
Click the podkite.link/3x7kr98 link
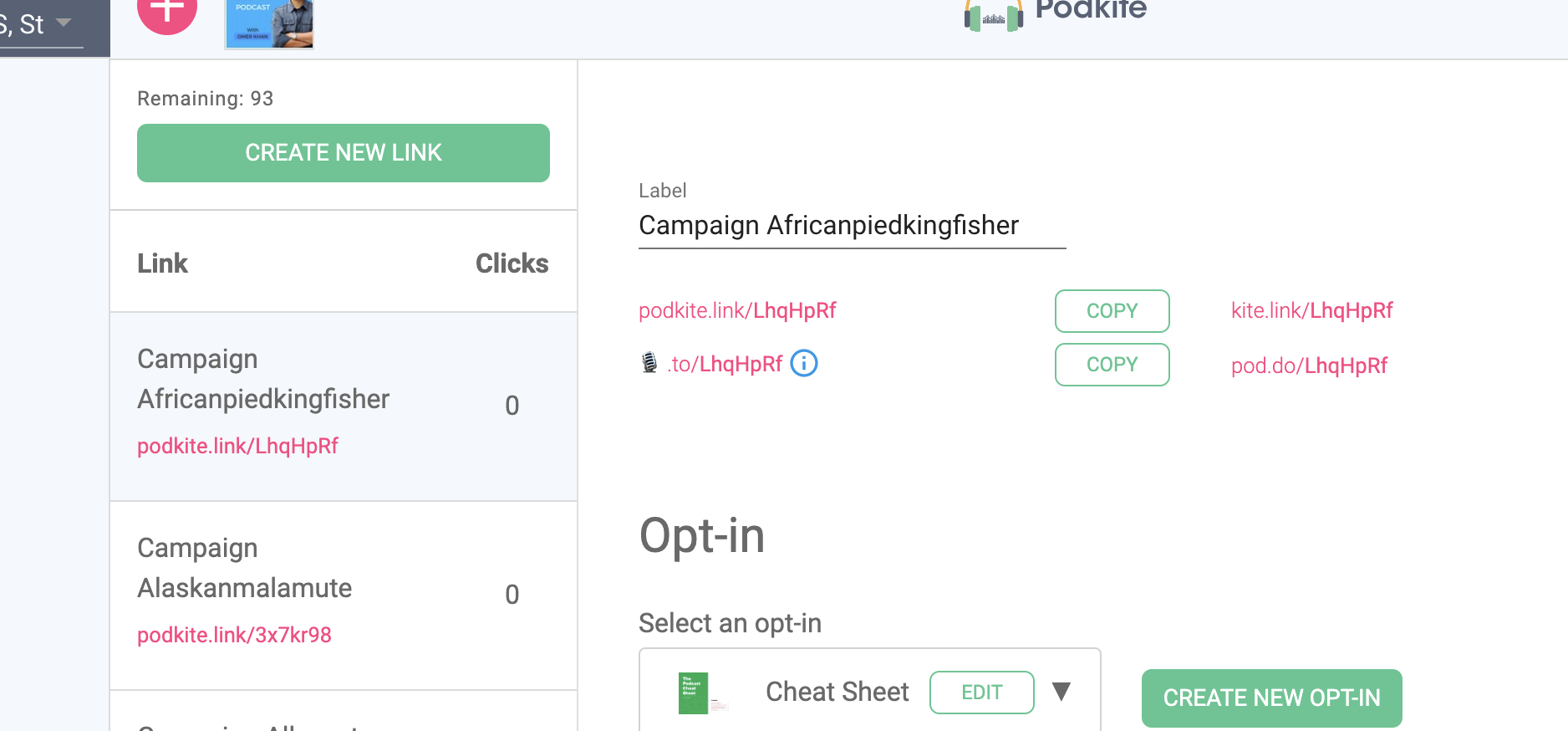pyautogui.click(x=234, y=635)
